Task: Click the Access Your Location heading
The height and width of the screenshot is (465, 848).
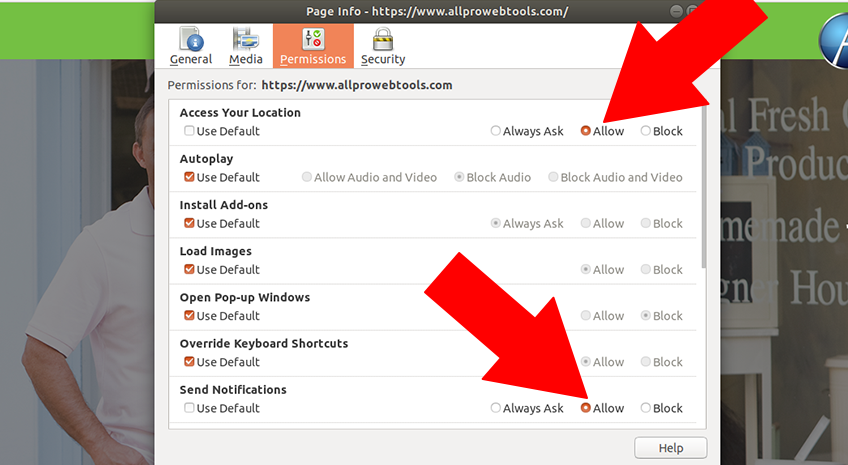Action: click(x=240, y=112)
